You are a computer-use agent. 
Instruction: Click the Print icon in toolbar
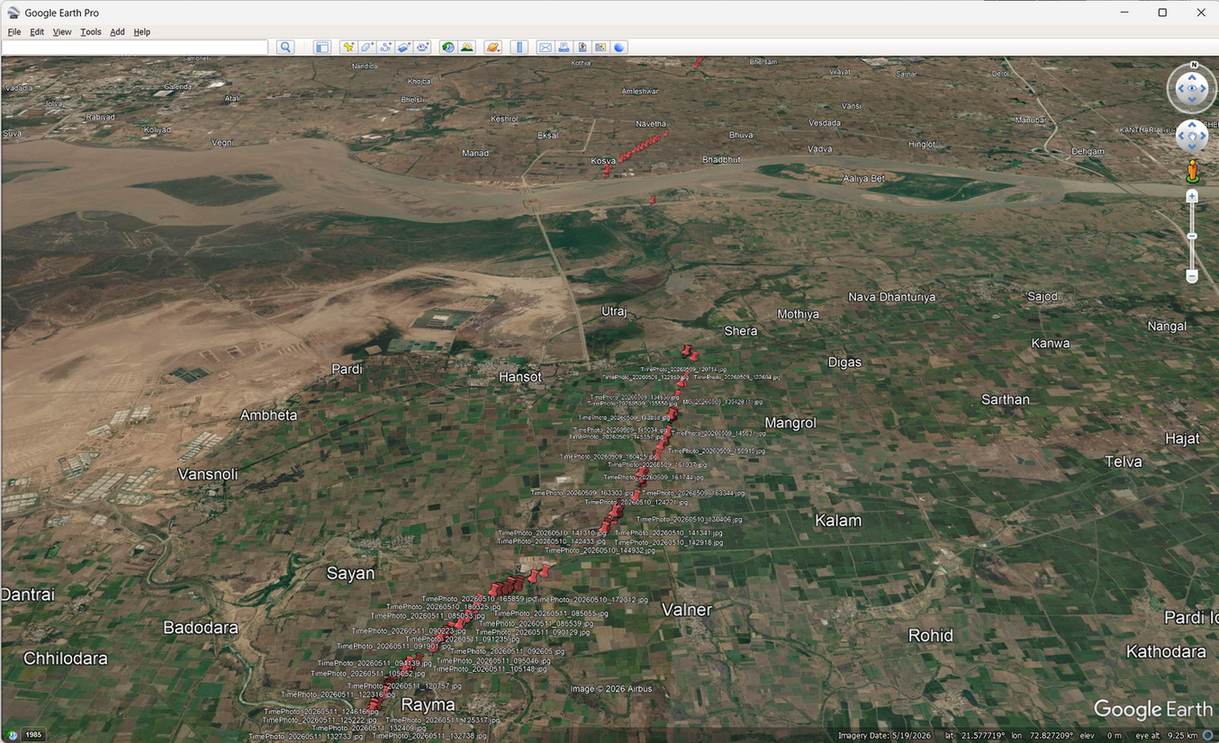tap(564, 47)
